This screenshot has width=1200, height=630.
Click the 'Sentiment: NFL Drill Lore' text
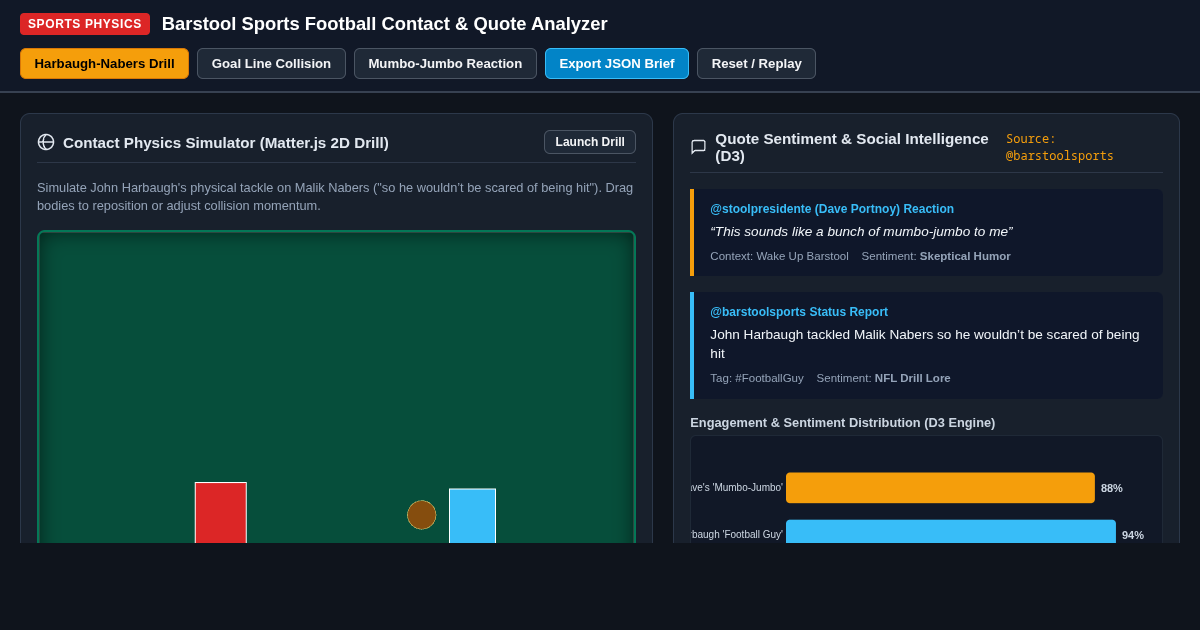(x=883, y=378)
